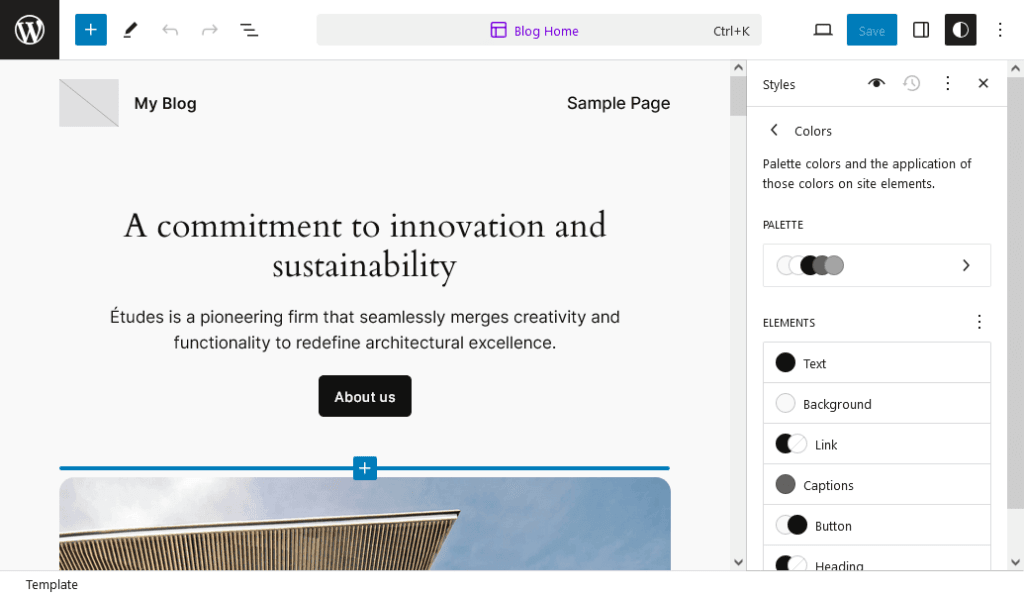
Task: Click the About us button in the preview
Action: (x=364, y=396)
